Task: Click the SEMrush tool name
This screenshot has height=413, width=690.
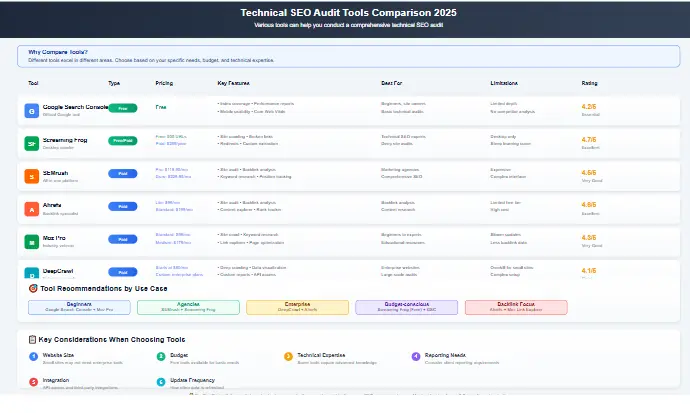Action: pyautogui.click(x=55, y=173)
